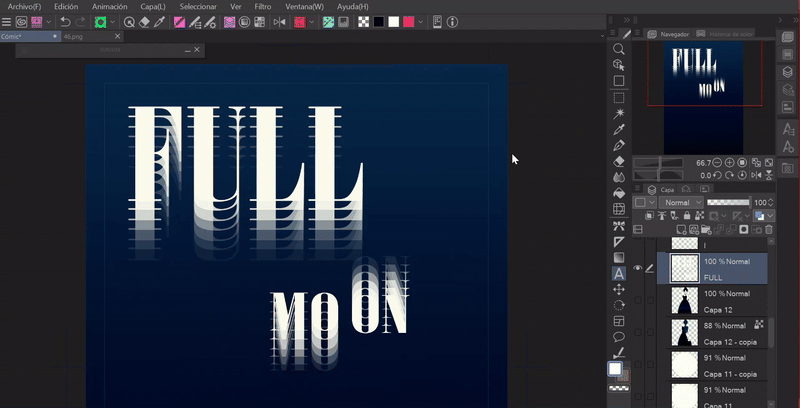Close the 46.png tab
This screenshot has width=800, height=408.
point(117,36)
